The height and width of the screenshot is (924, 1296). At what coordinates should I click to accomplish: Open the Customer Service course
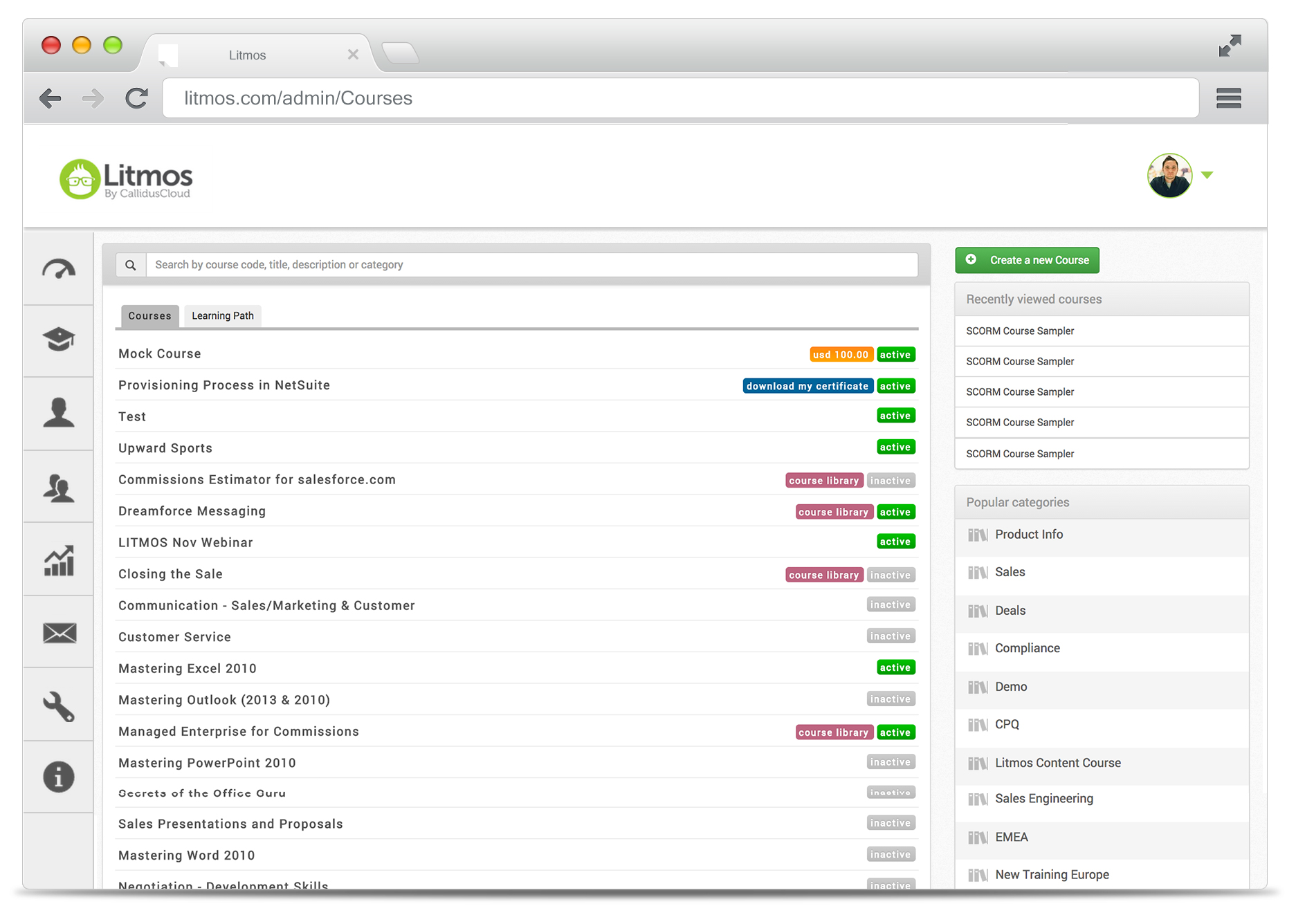(x=174, y=637)
